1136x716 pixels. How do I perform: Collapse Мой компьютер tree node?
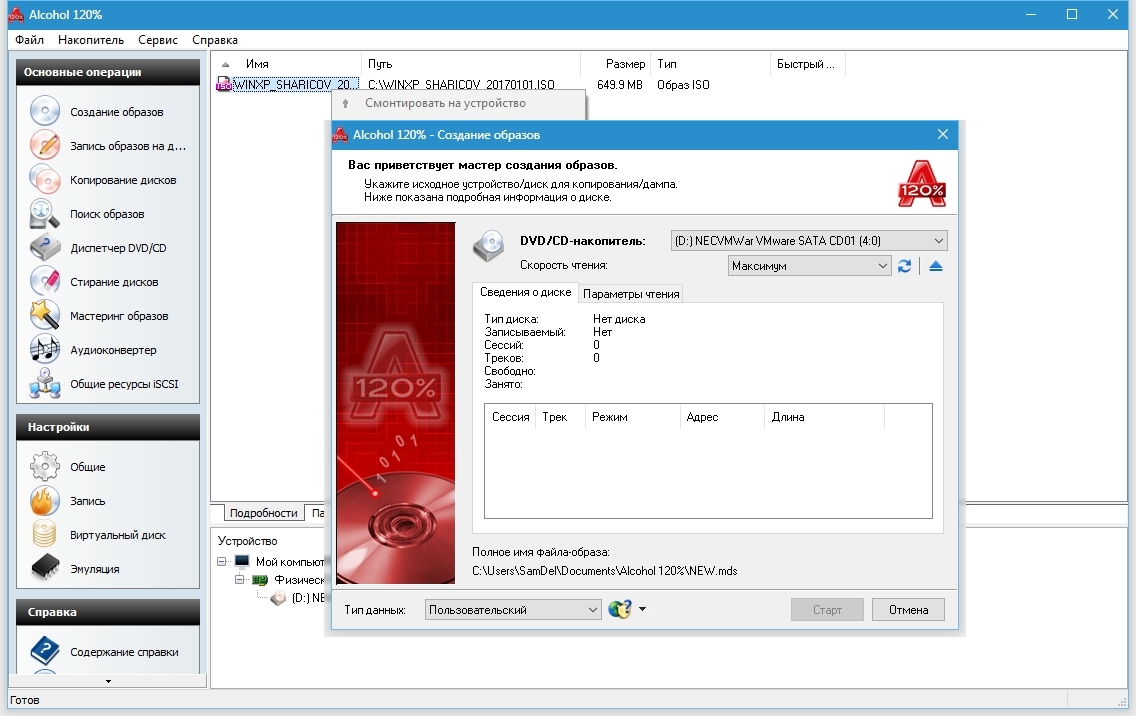click(x=222, y=562)
